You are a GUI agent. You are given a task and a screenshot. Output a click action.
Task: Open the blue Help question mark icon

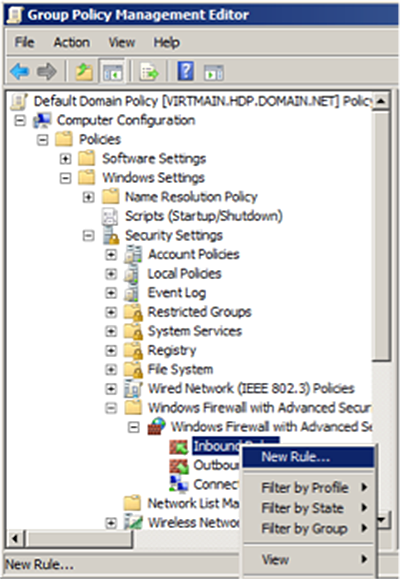[185, 71]
